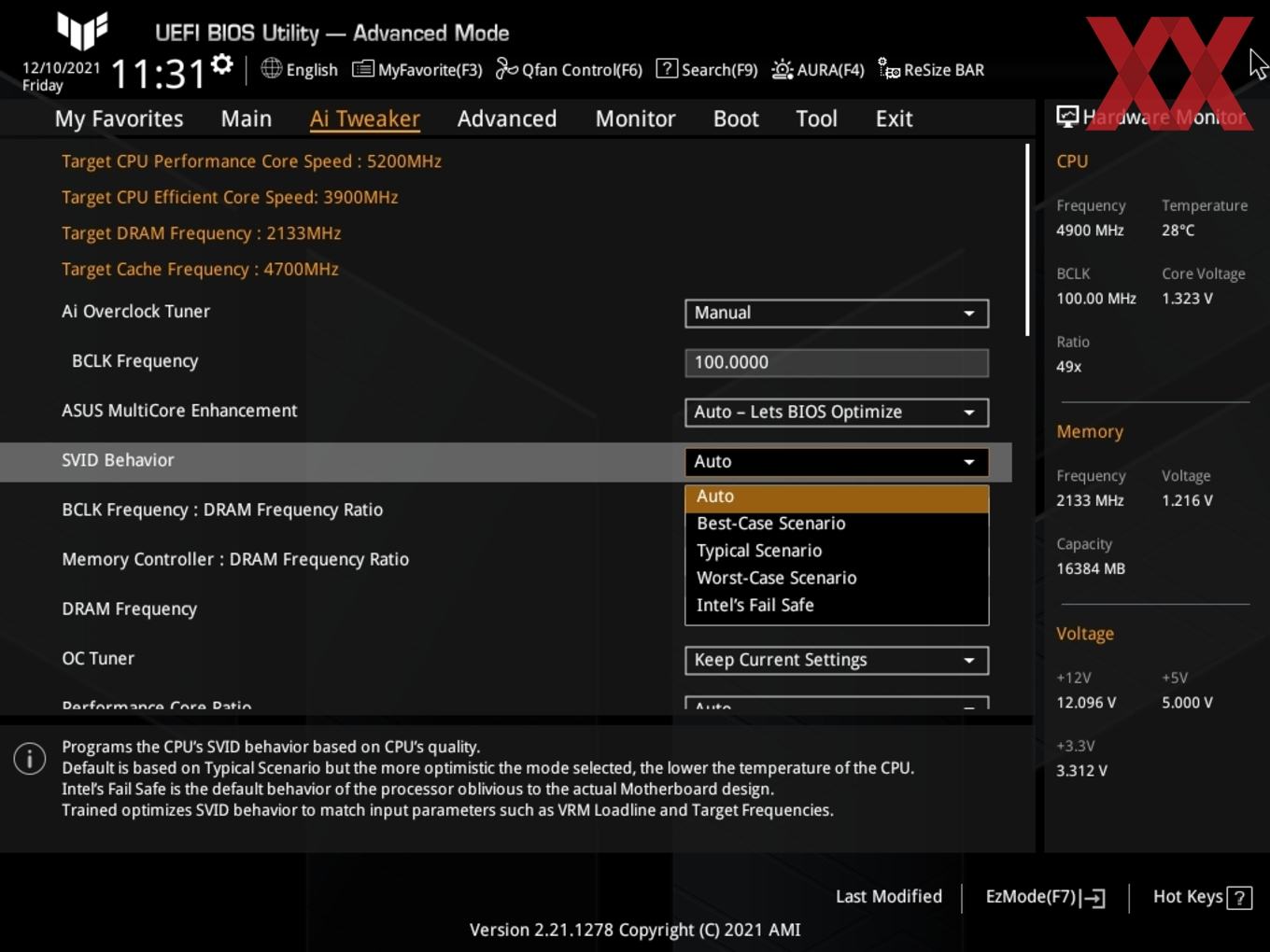
Task: Switch to Main tab
Action: click(247, 119)
